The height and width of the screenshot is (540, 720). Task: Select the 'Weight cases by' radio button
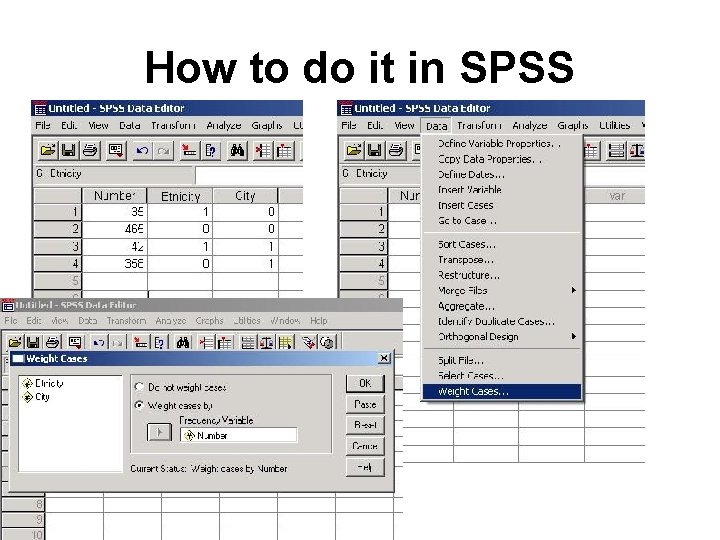[x=139, y=405]
